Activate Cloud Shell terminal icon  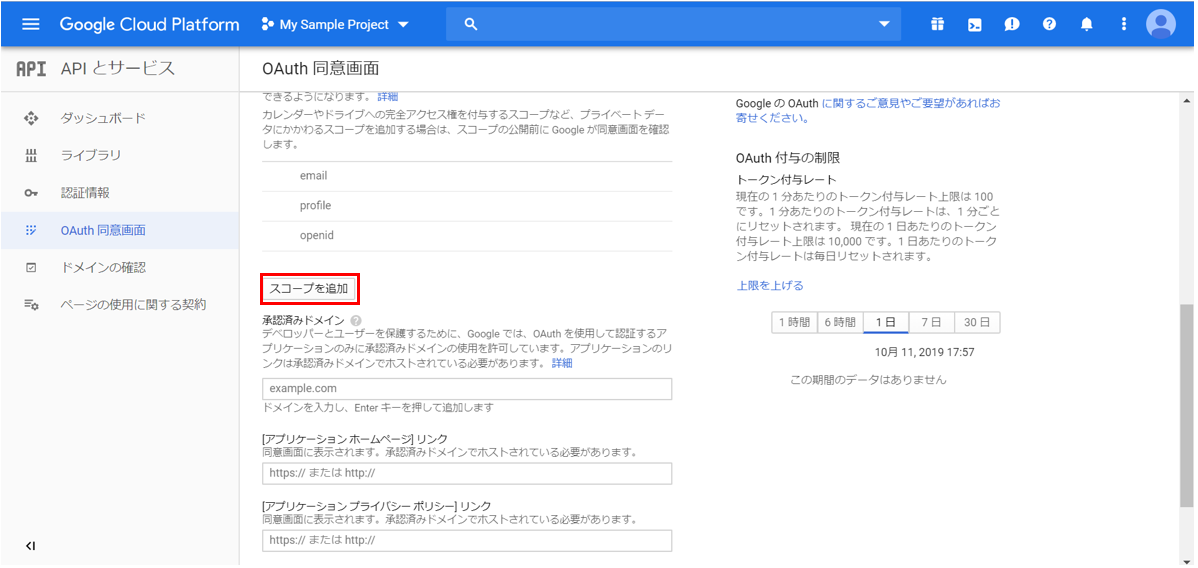[x=974, y=24]
